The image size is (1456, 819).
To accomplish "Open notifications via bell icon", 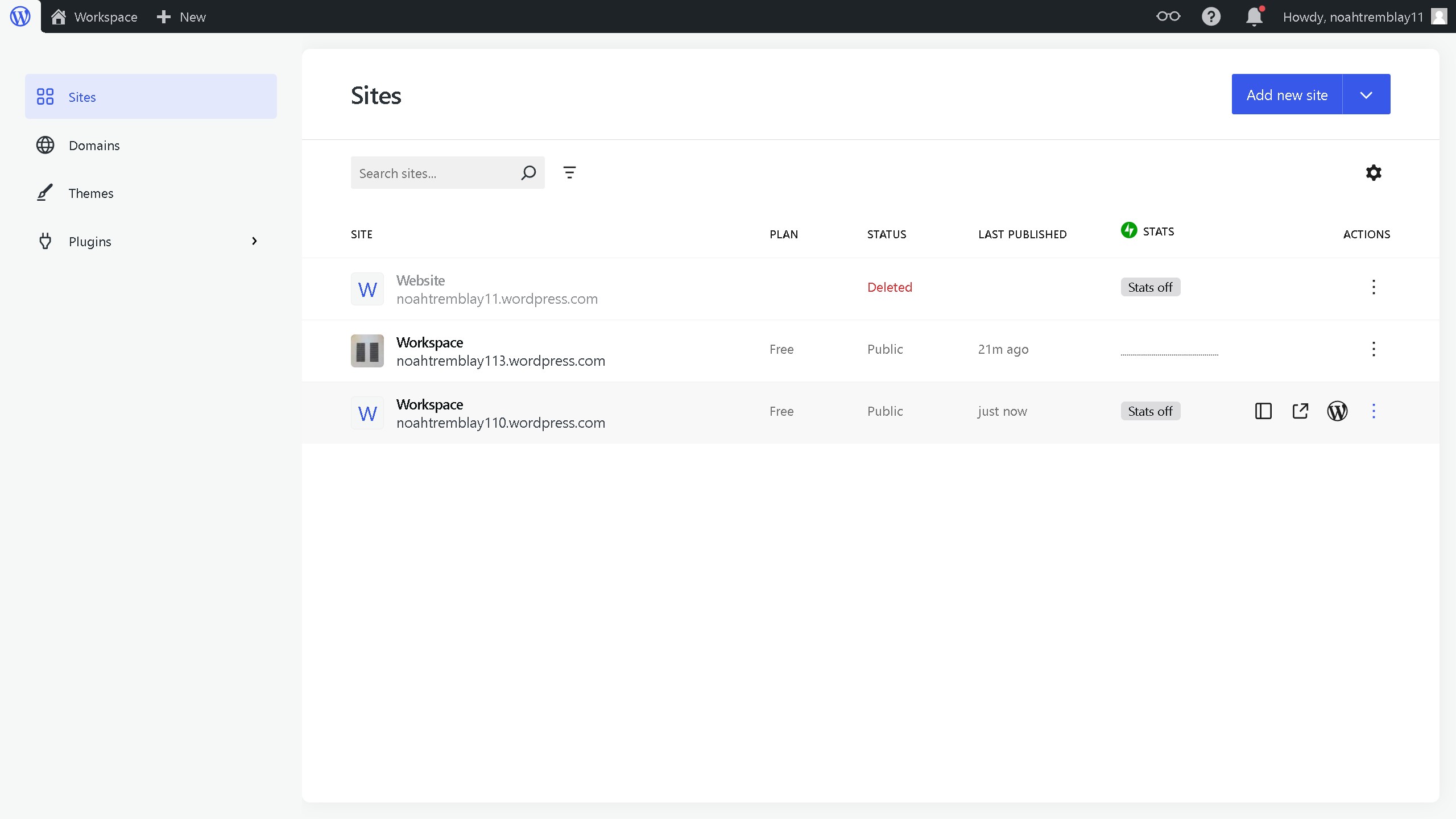I will [x=1254, y=16].
